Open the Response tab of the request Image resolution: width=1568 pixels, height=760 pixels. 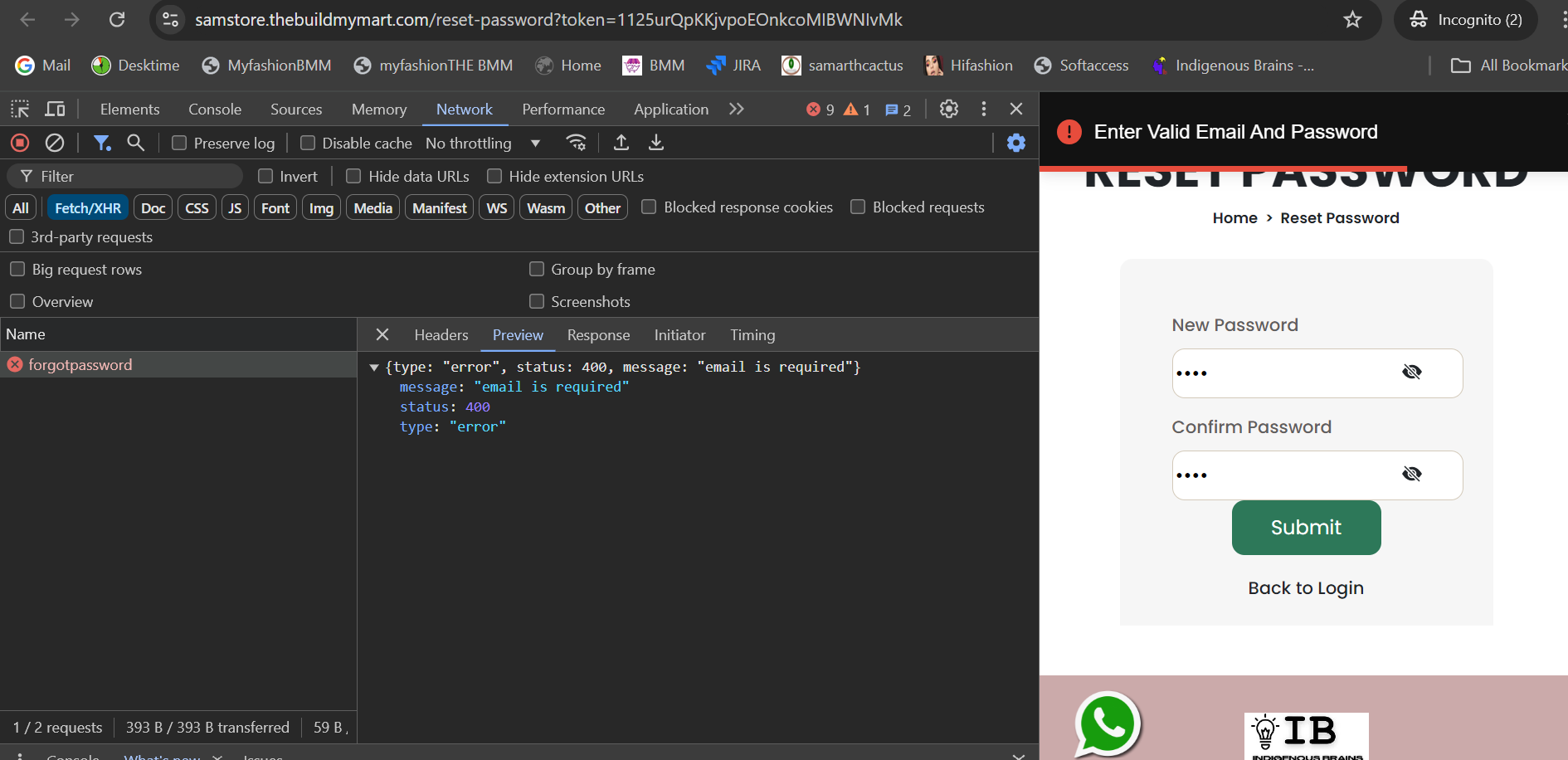599,334
